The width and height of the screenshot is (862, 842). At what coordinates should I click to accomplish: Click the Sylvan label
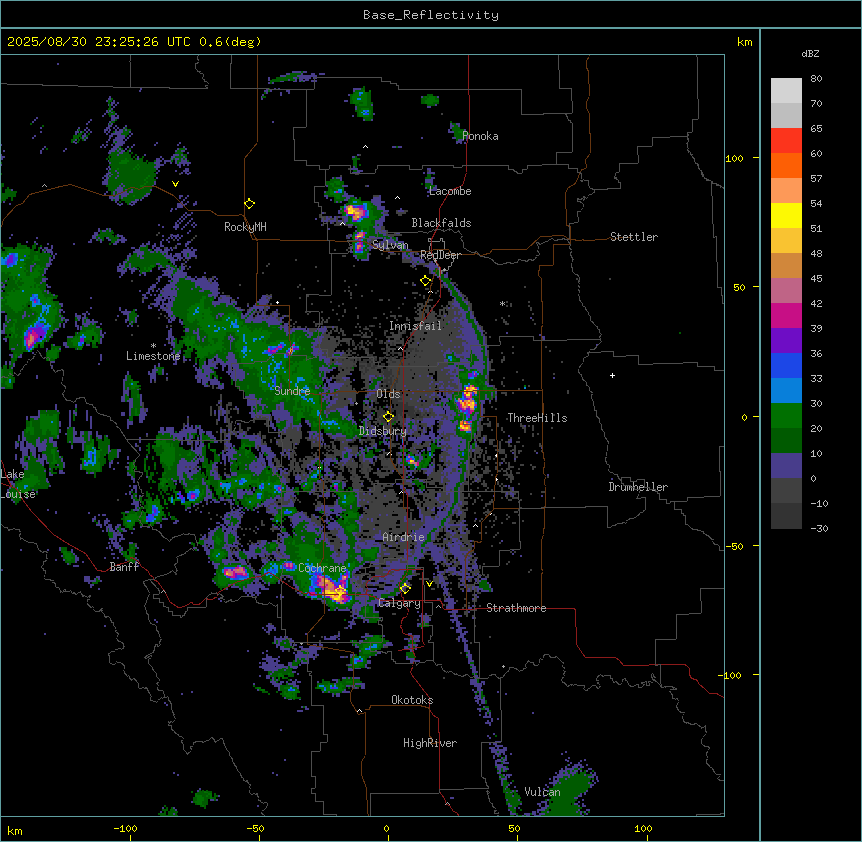click(x=390, y=245)
